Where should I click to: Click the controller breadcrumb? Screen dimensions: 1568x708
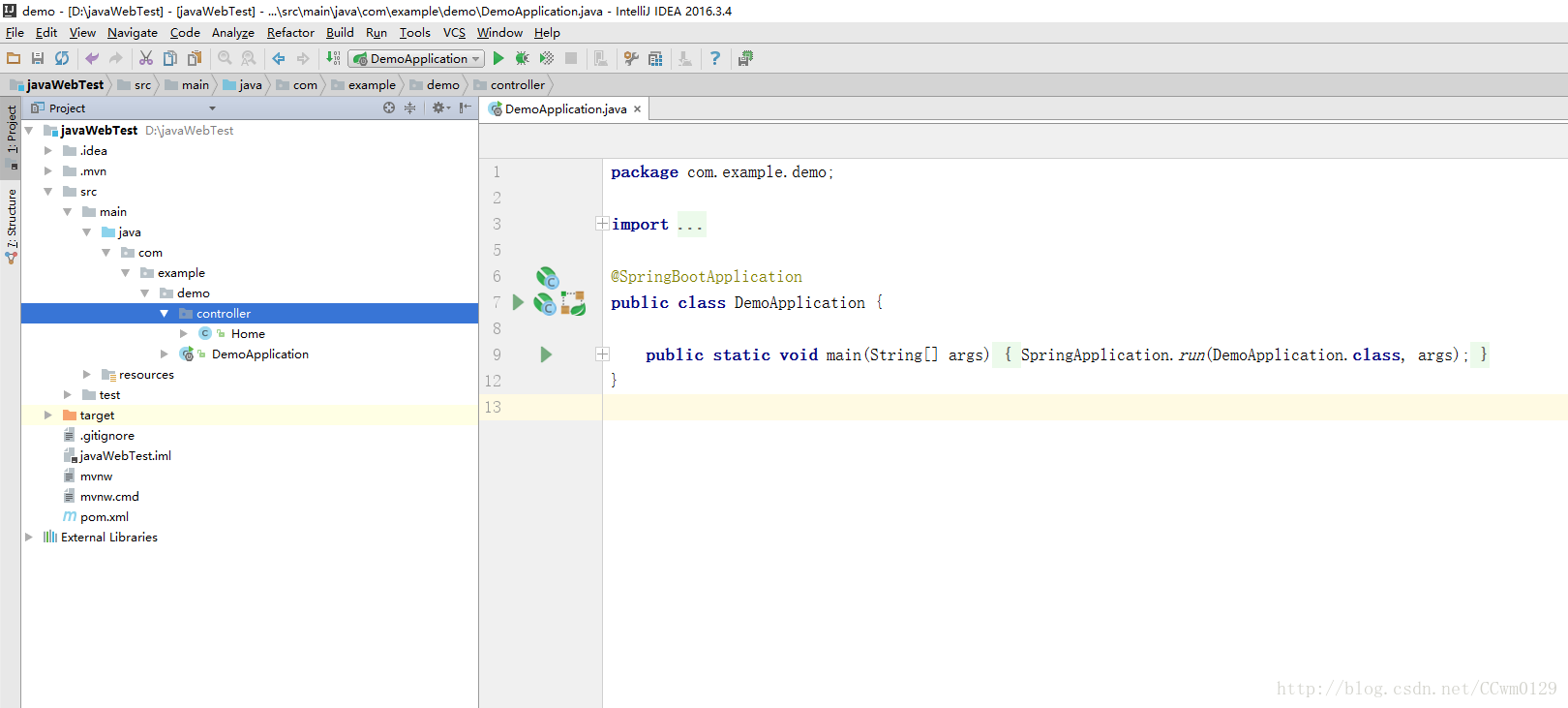pyautogui.click(x=510, y=84)
